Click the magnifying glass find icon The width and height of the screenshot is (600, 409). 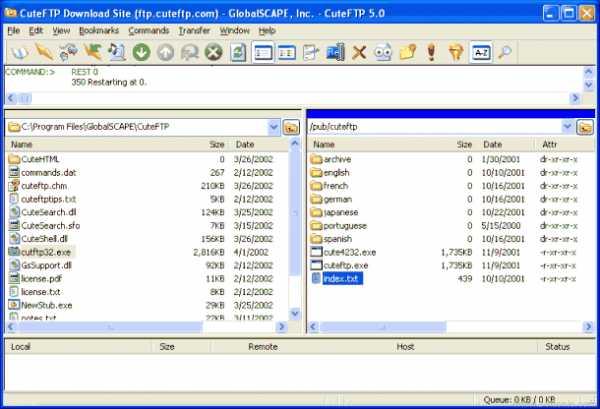click(x=505, y=52)
